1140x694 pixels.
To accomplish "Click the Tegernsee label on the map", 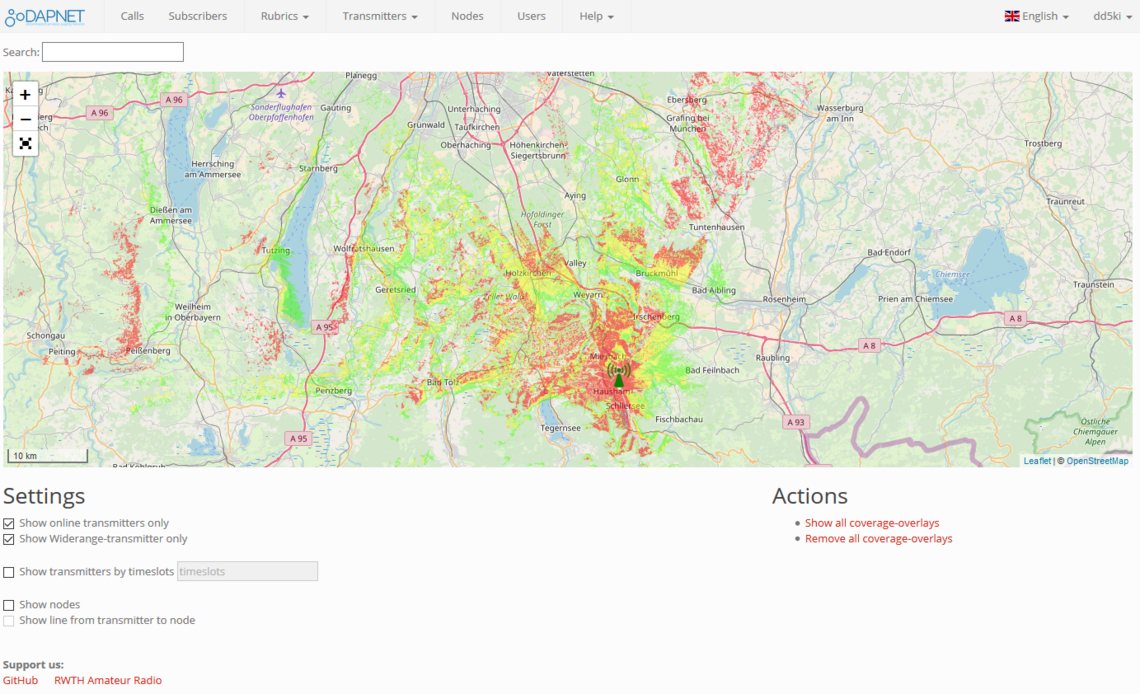I will pyautogui.click(x=561, y=428).
